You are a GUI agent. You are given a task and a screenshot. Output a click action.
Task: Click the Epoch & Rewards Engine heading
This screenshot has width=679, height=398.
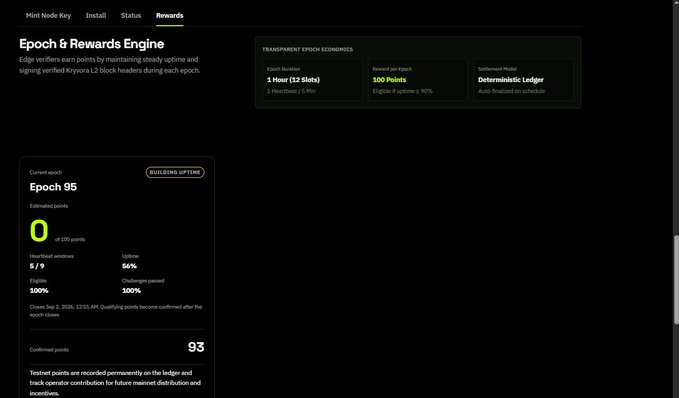[92, 44]
